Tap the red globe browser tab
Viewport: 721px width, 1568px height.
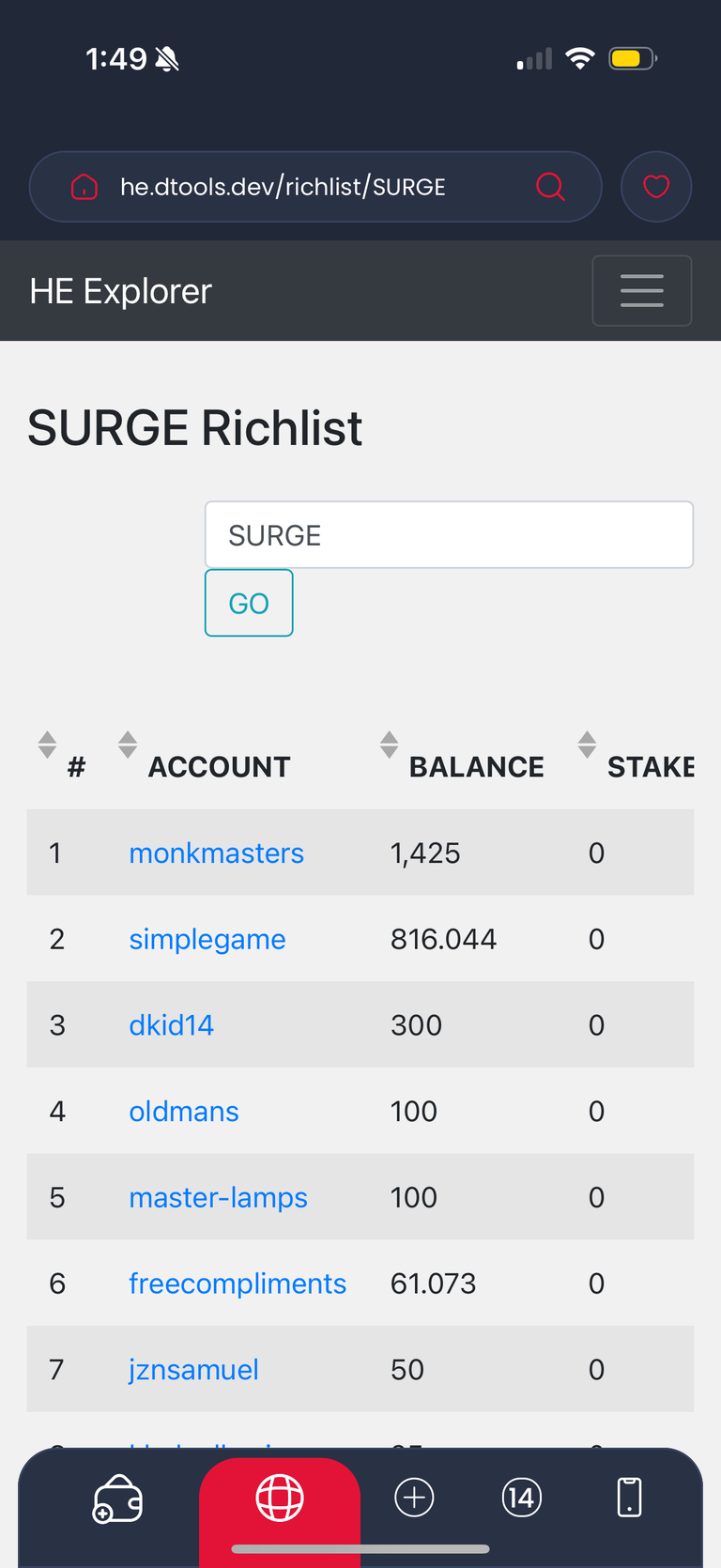tap(280, 1498)
